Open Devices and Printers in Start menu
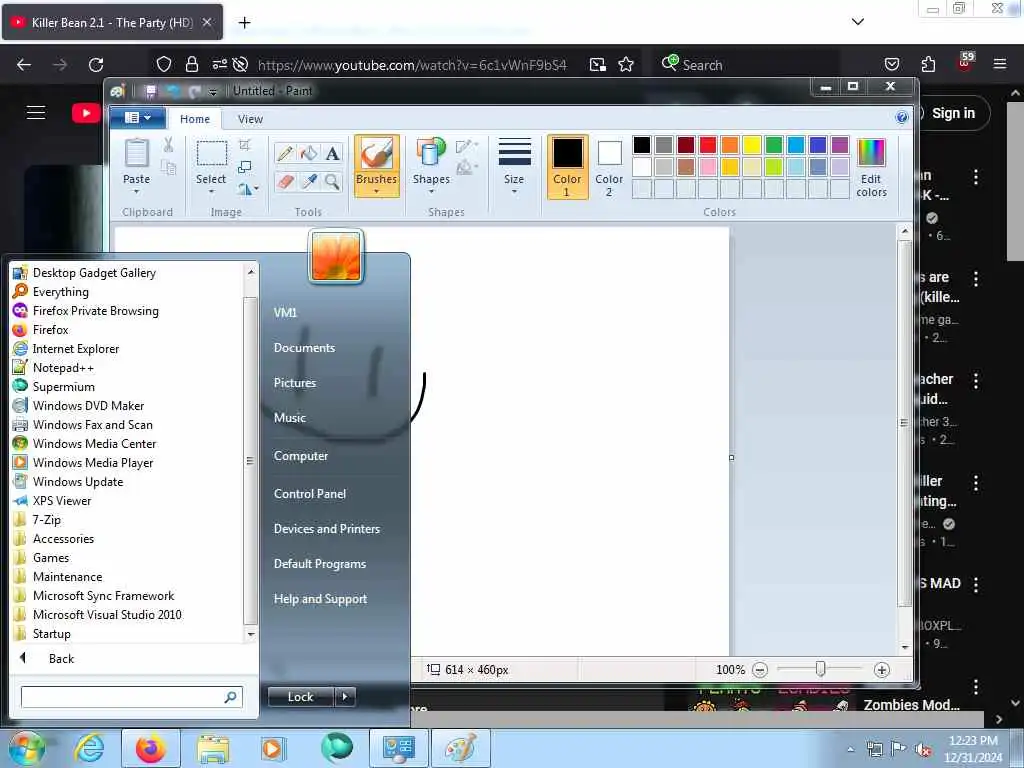 pos(327,529)
